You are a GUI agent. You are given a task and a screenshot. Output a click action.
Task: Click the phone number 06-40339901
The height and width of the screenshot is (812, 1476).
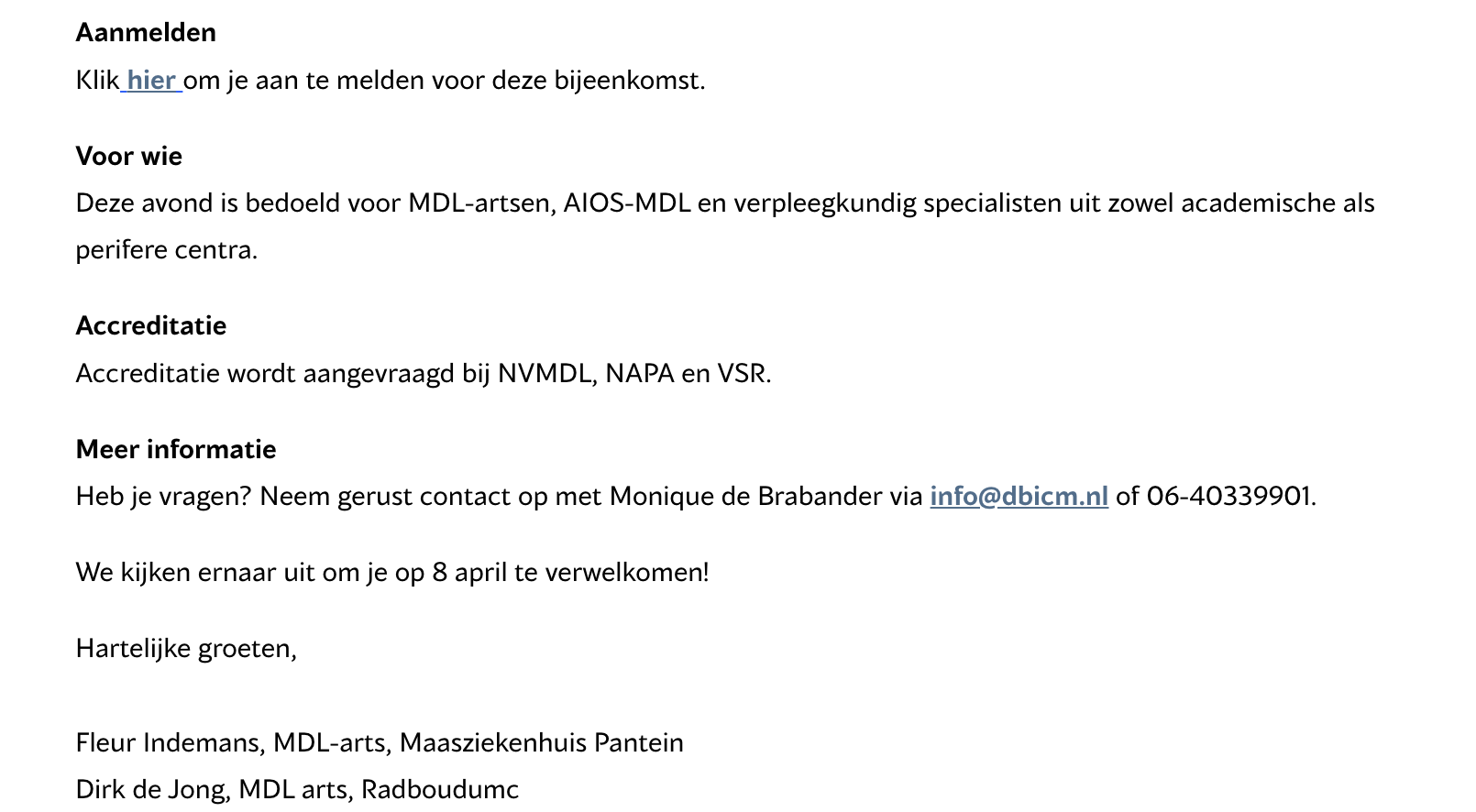1229,497
